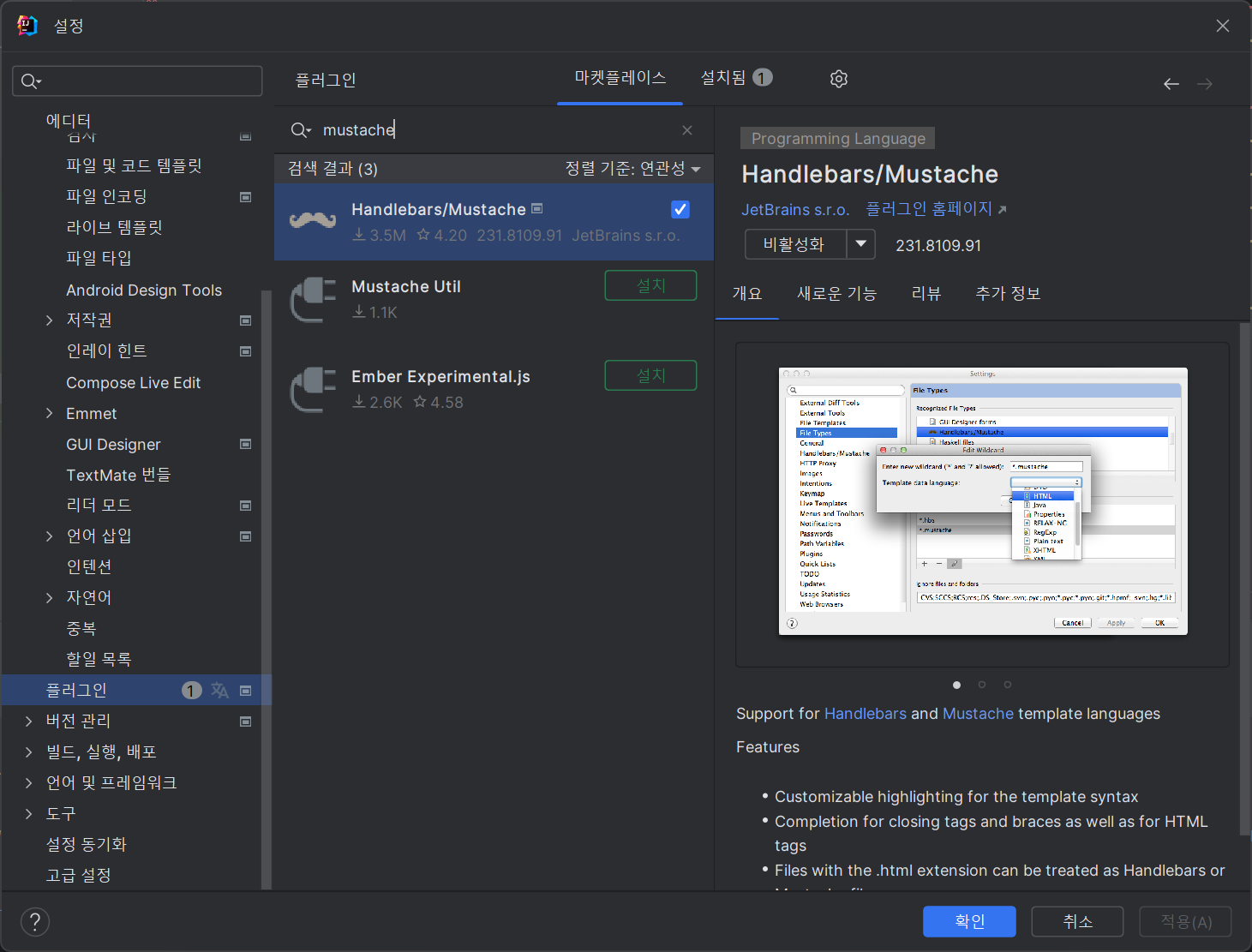Click project-level icon beside 인레이 힌트
This screenshot has height=952, width=1252.
tap(246, 351)
